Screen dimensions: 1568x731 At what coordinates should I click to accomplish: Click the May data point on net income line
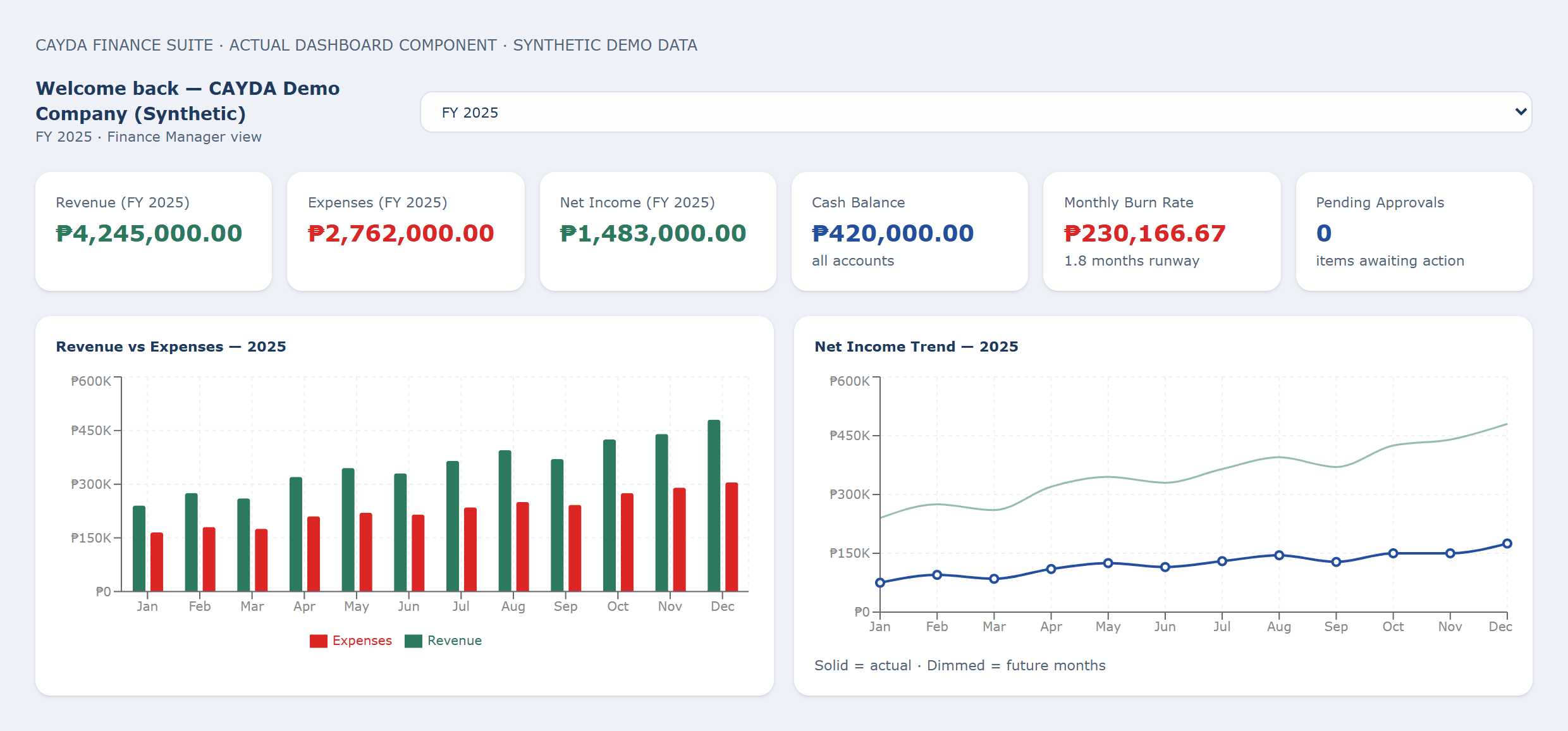click(1108, 563)
